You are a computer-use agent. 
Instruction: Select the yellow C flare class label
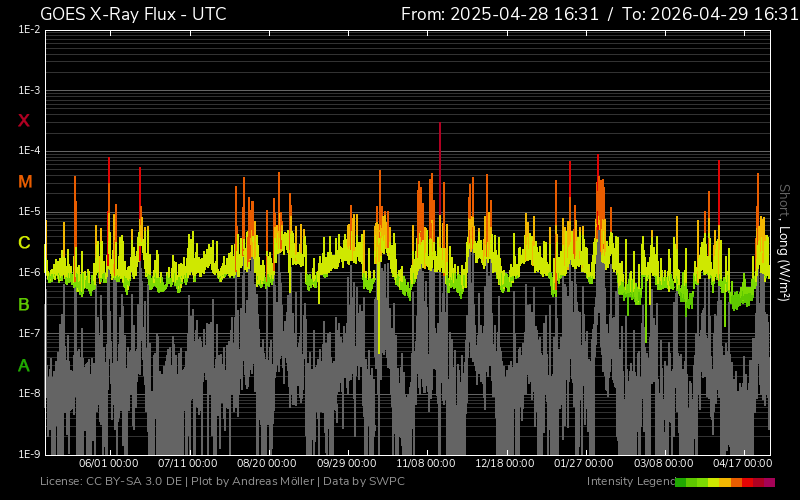pos(24,243)
